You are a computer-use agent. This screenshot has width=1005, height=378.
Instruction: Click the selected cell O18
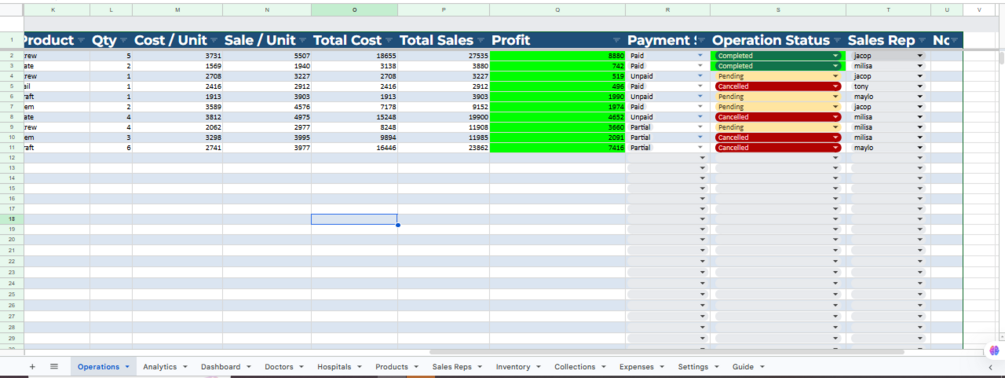click(x=354, y=219)
